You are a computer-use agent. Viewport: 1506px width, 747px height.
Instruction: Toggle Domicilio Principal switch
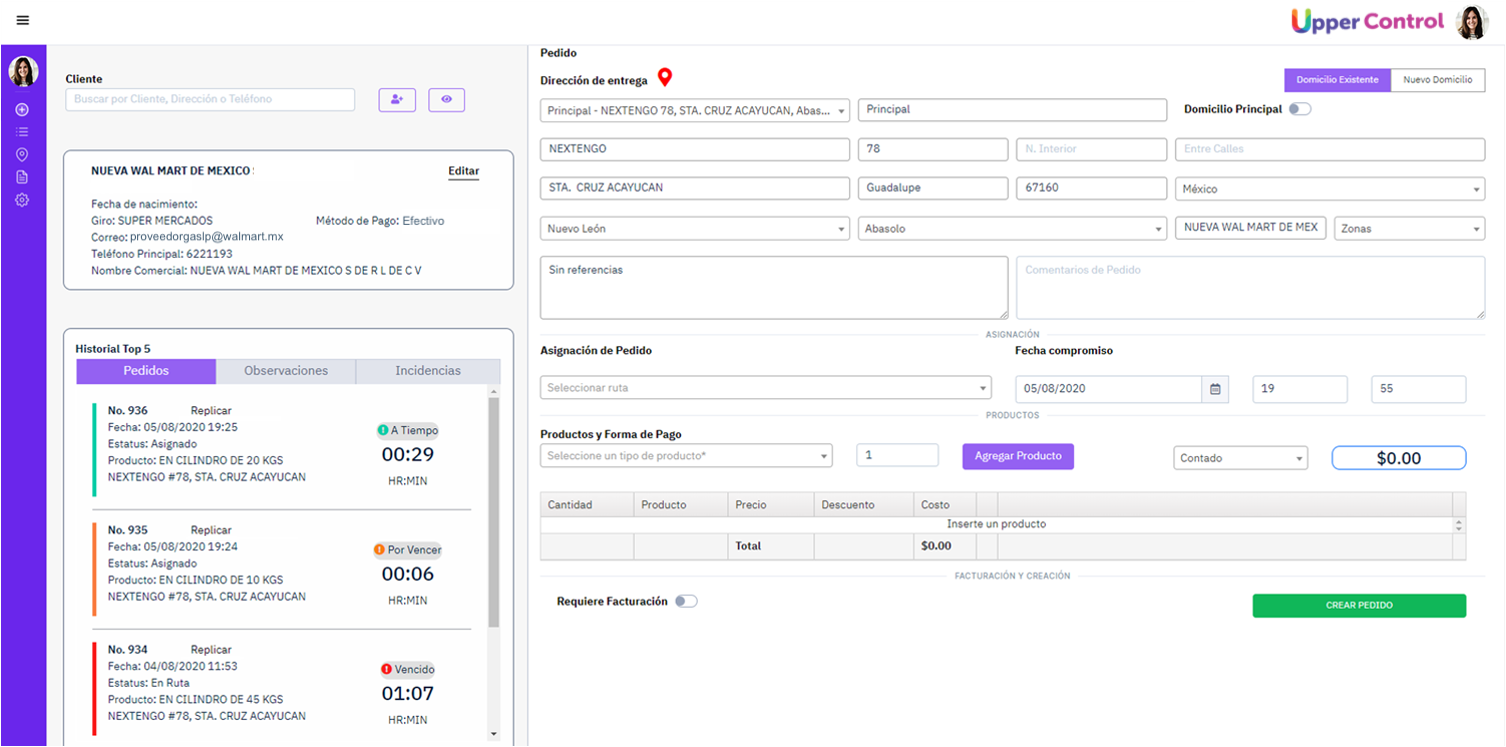pyautogui.click(x=1299, y=109)
